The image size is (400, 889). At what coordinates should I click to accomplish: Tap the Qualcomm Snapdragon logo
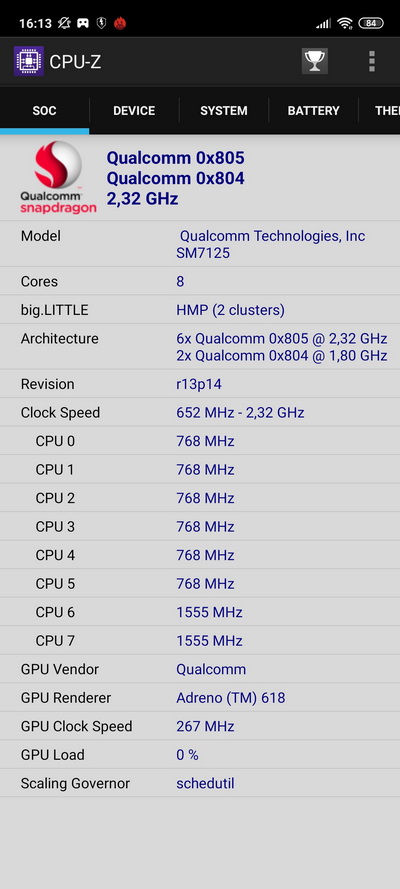tap(58, 177)
